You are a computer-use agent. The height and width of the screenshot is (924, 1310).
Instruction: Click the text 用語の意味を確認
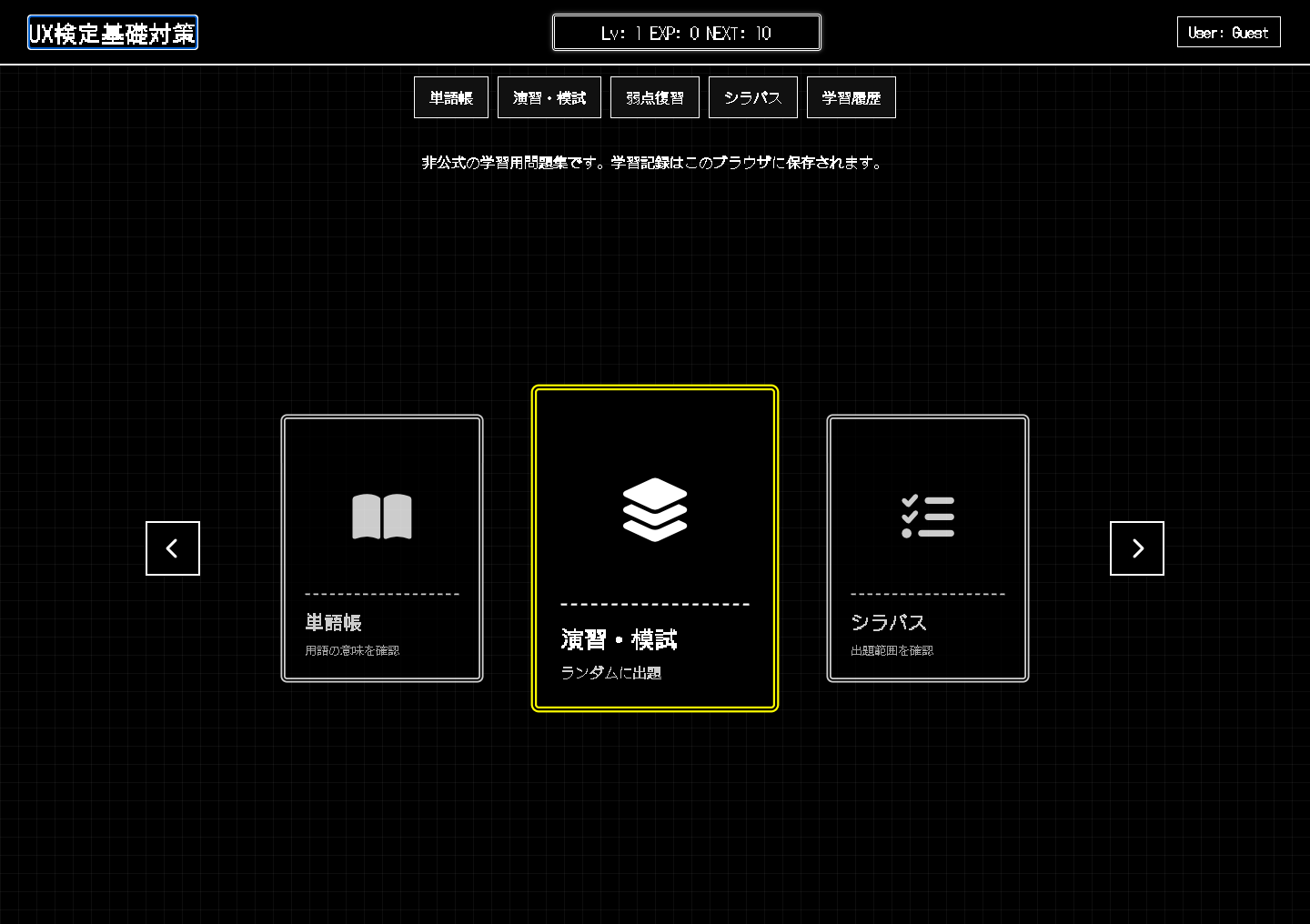tap(352, 650)
